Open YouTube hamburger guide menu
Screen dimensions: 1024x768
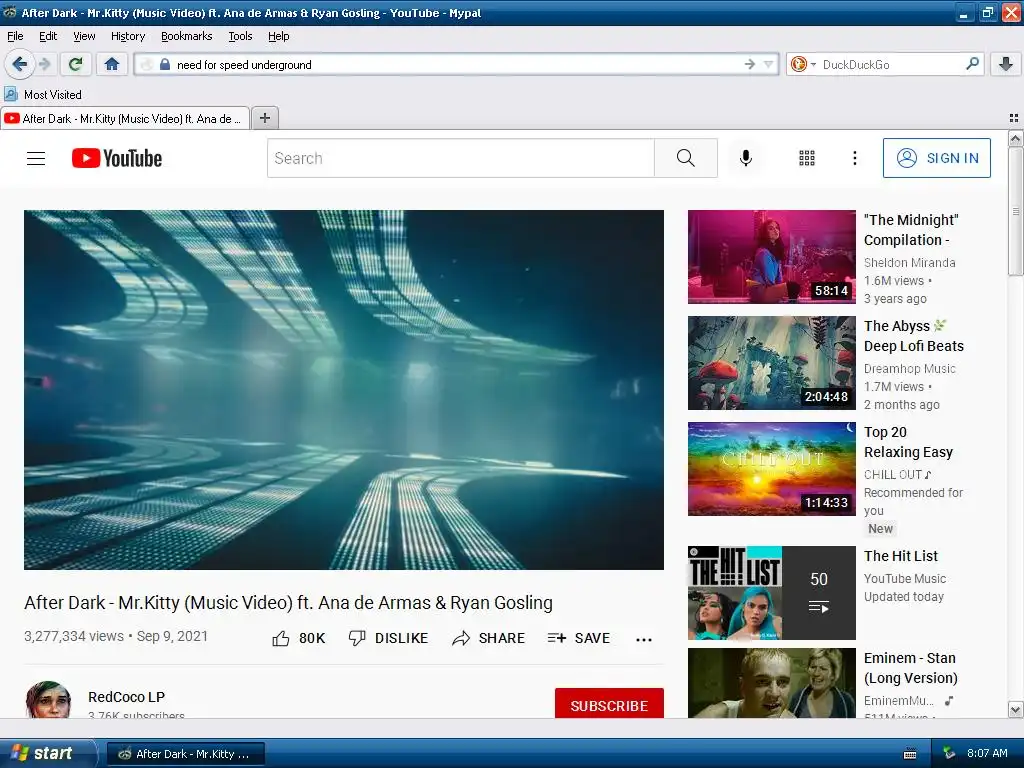(x=36, y=158)
